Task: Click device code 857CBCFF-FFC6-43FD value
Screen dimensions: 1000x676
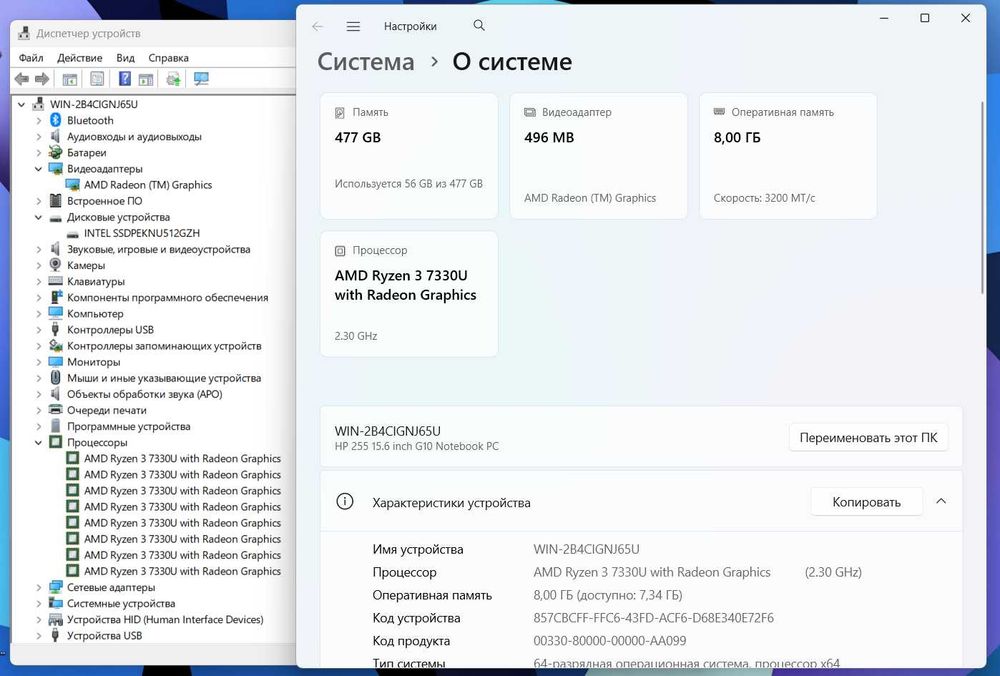Action: [653, 617]
